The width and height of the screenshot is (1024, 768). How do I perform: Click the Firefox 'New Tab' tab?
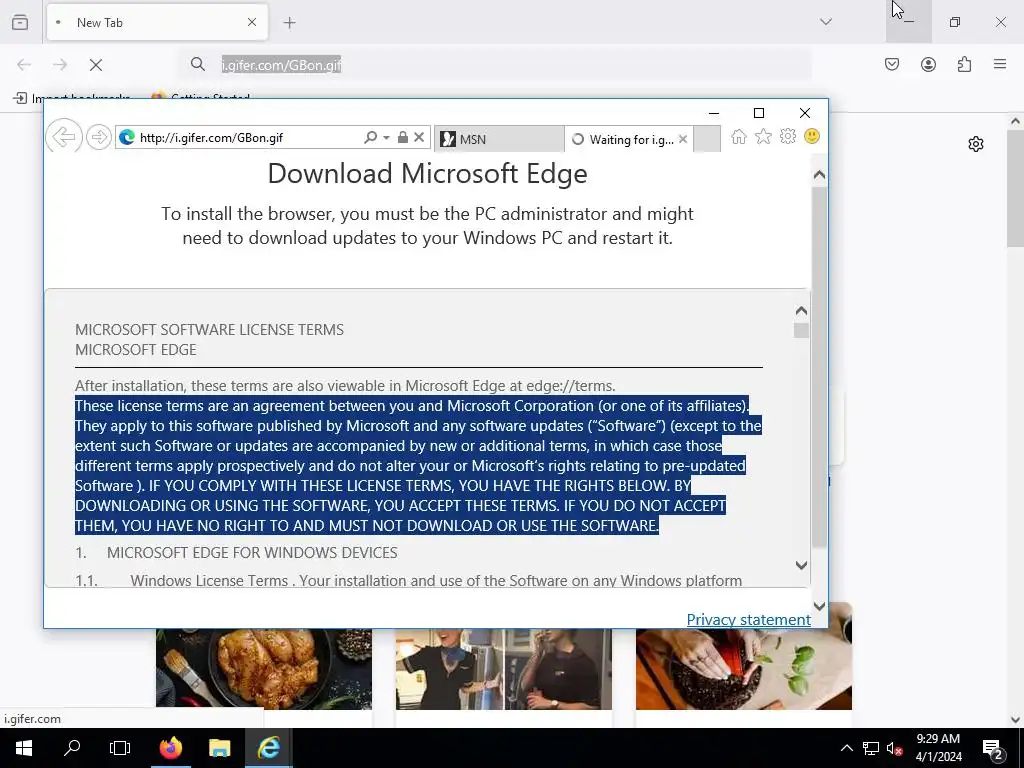pos(157,23)
